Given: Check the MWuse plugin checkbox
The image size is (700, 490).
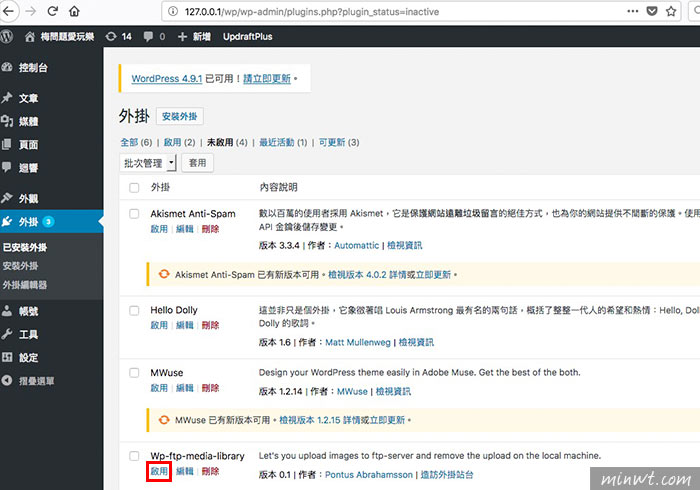Looking at the screenshot, I should 134,373.
